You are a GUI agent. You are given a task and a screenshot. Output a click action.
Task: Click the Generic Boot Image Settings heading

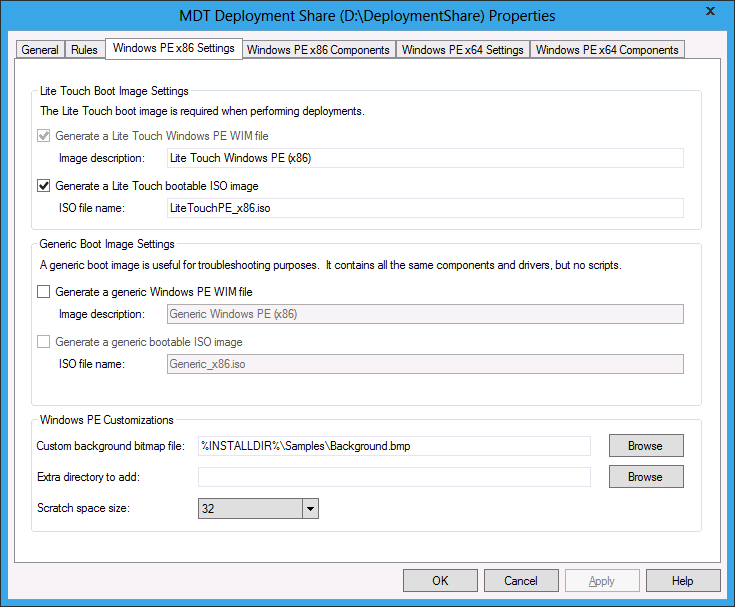(x=107, y=244)
